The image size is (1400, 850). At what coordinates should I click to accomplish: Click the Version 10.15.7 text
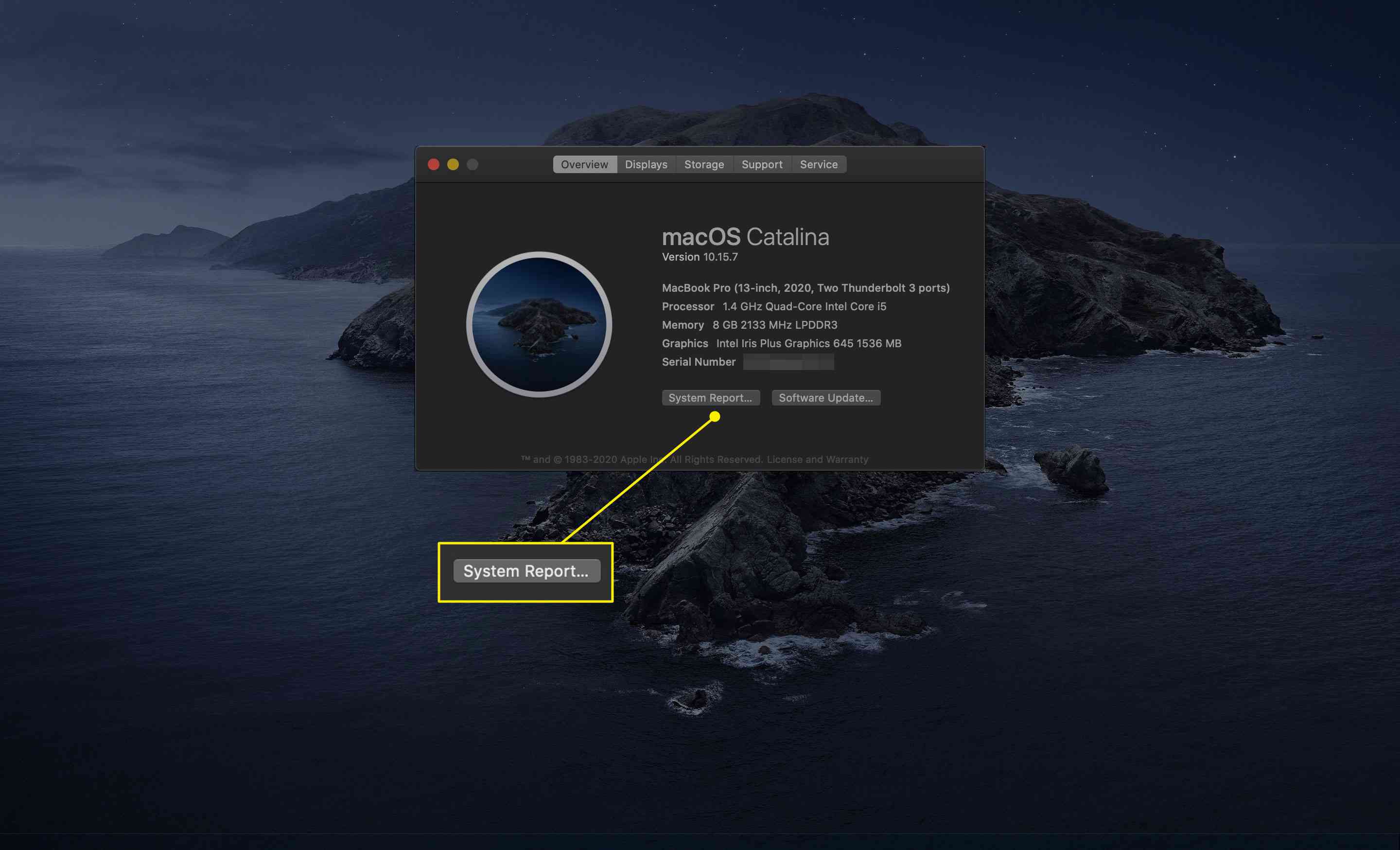700,257
